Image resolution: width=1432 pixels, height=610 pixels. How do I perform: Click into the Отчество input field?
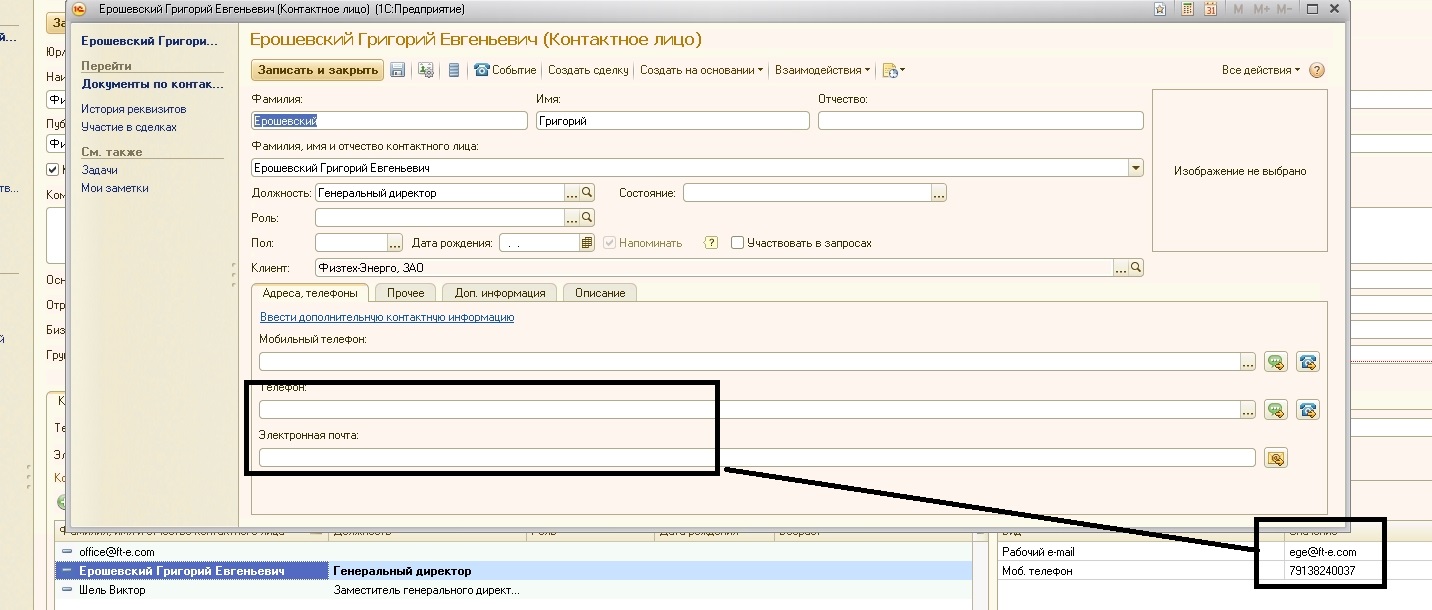(x=980, y=121)
